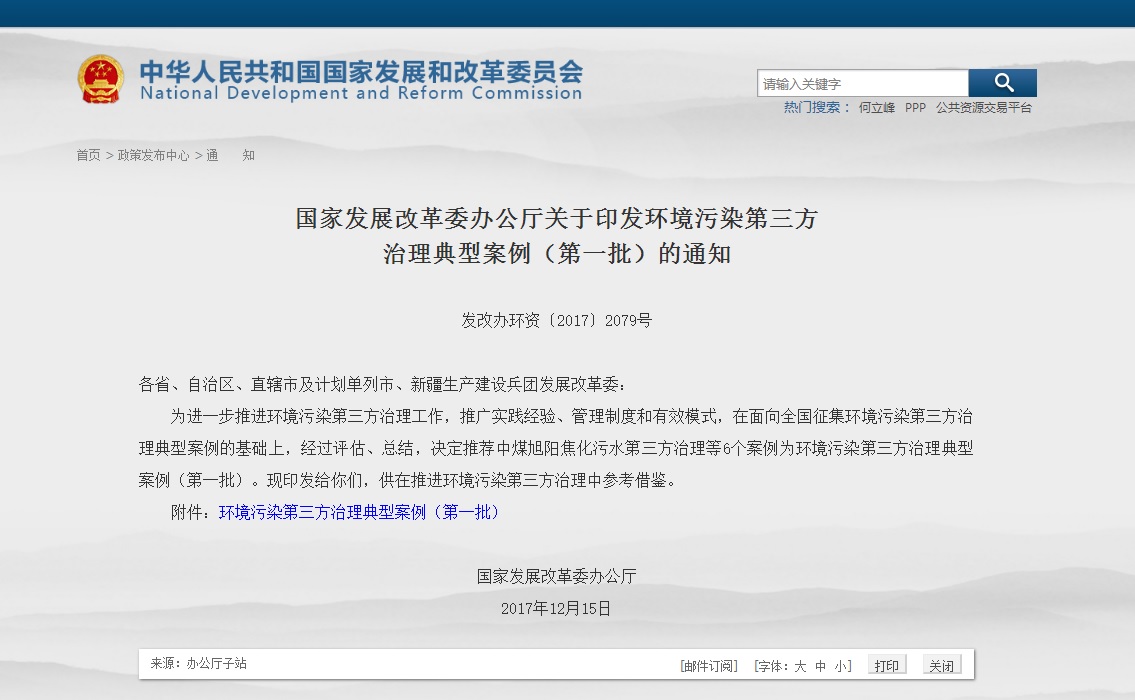This screenshot has width=1135, height=700.
Task: Click the date text 2017年12月15日
Action: click(x=556, y=609)
